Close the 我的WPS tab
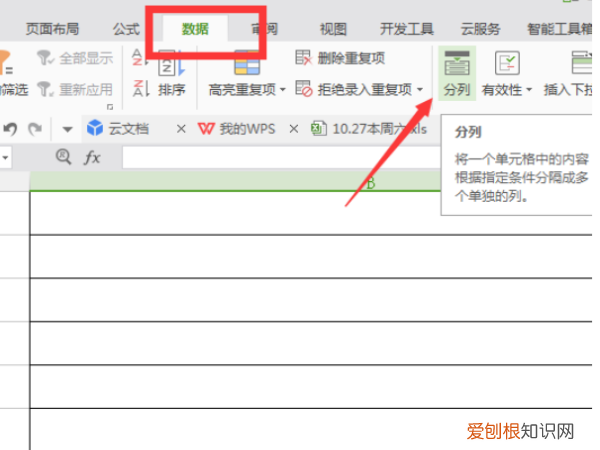Image resolution: width=600 pixels, height=450 pixels. (293, 129)
